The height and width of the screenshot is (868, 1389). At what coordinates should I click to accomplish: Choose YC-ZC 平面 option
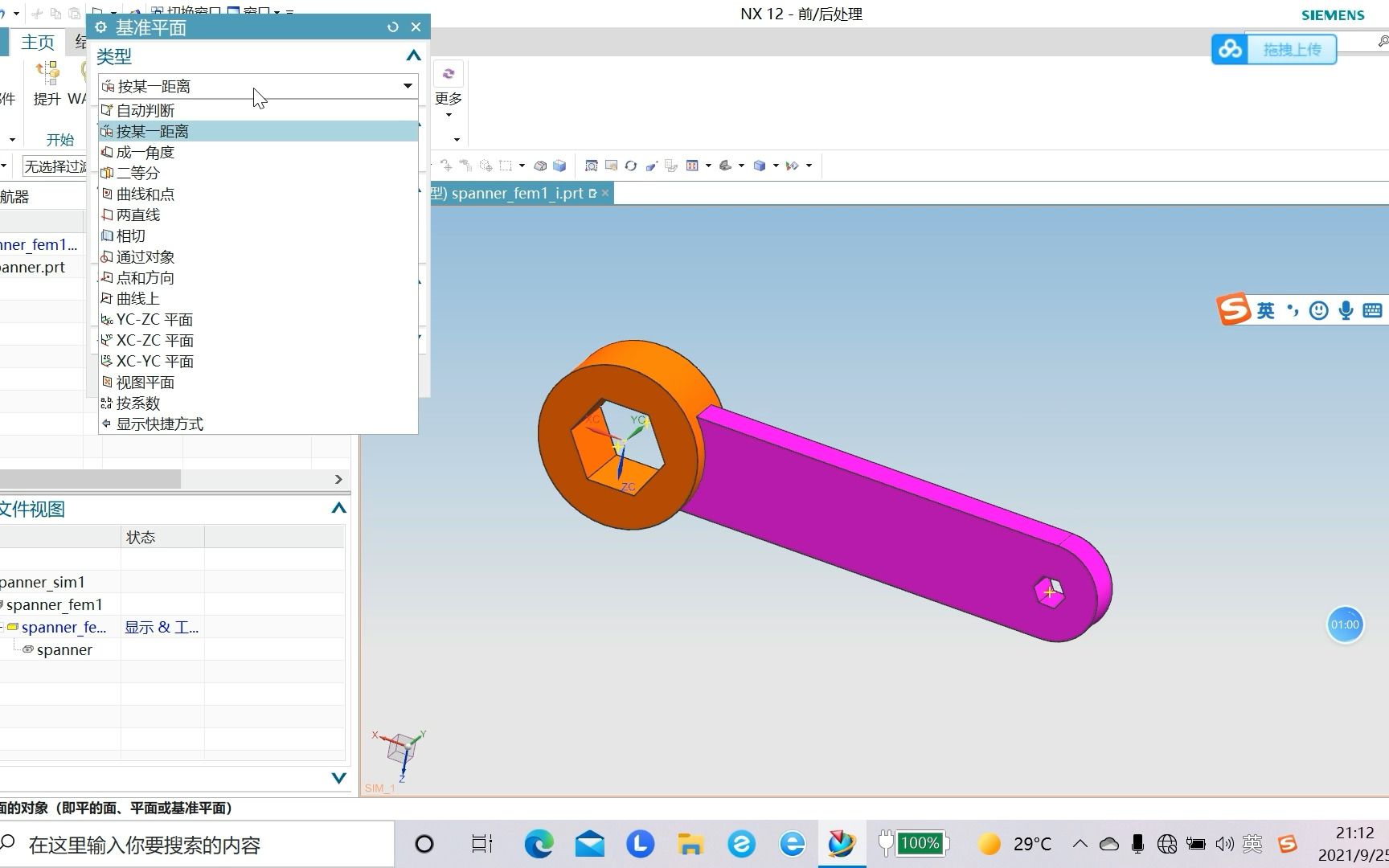258,319
